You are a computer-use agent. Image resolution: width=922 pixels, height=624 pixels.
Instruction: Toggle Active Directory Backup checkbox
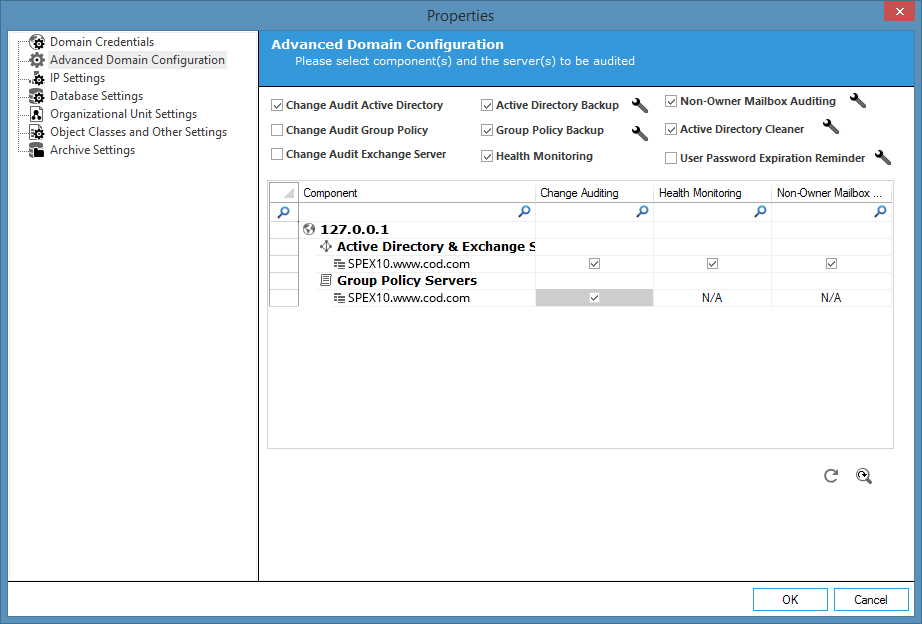[x=487, y=105]
